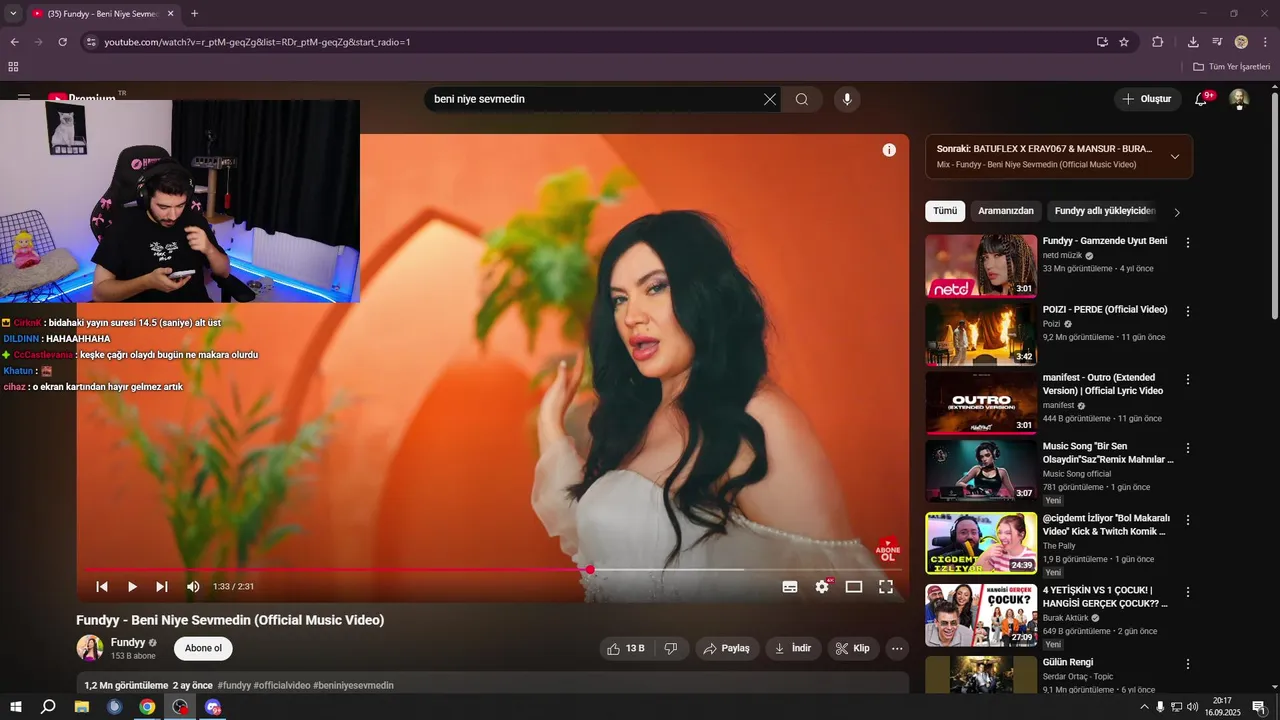The width and height of the screenshot is (1280, 720).
Task: Mute the video volume speaker icon
Action: (193, 587)
